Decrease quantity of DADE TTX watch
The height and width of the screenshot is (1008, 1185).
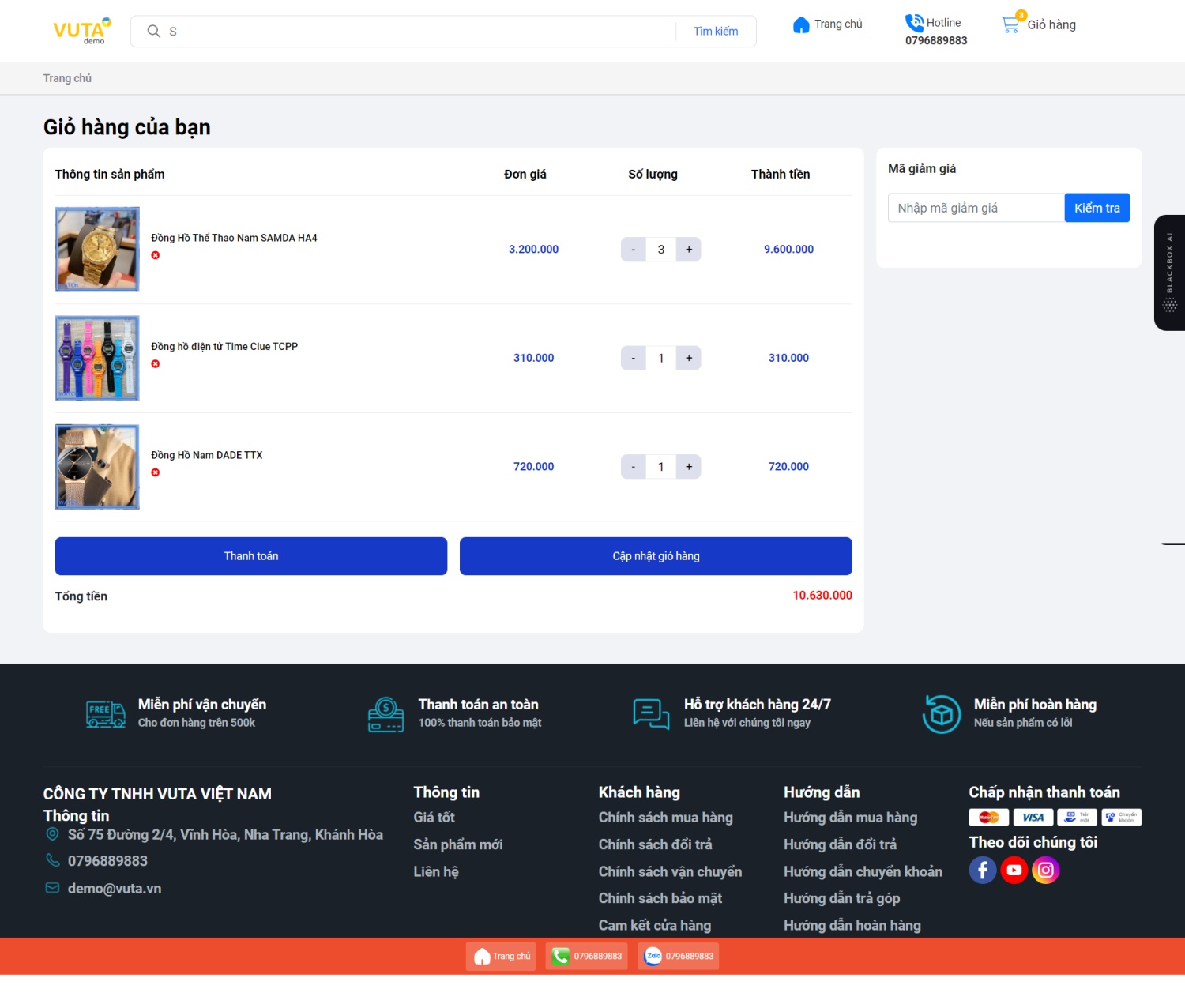point(633,467)
